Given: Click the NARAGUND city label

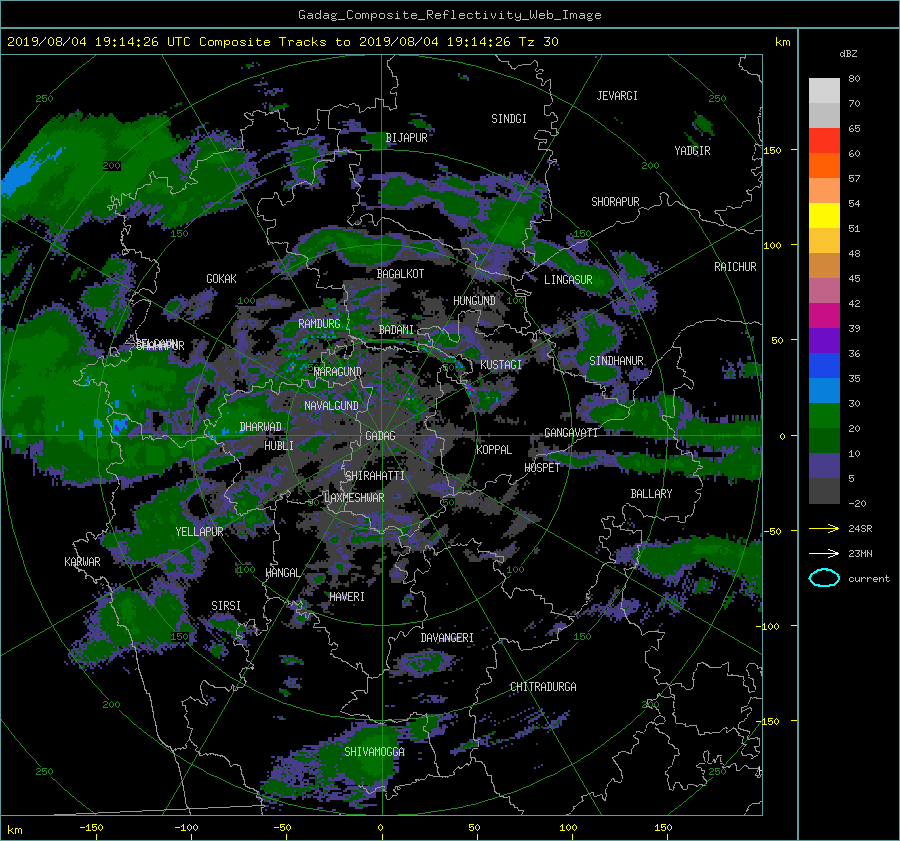Looking at the screenshot, I should [x=338, y=371].
